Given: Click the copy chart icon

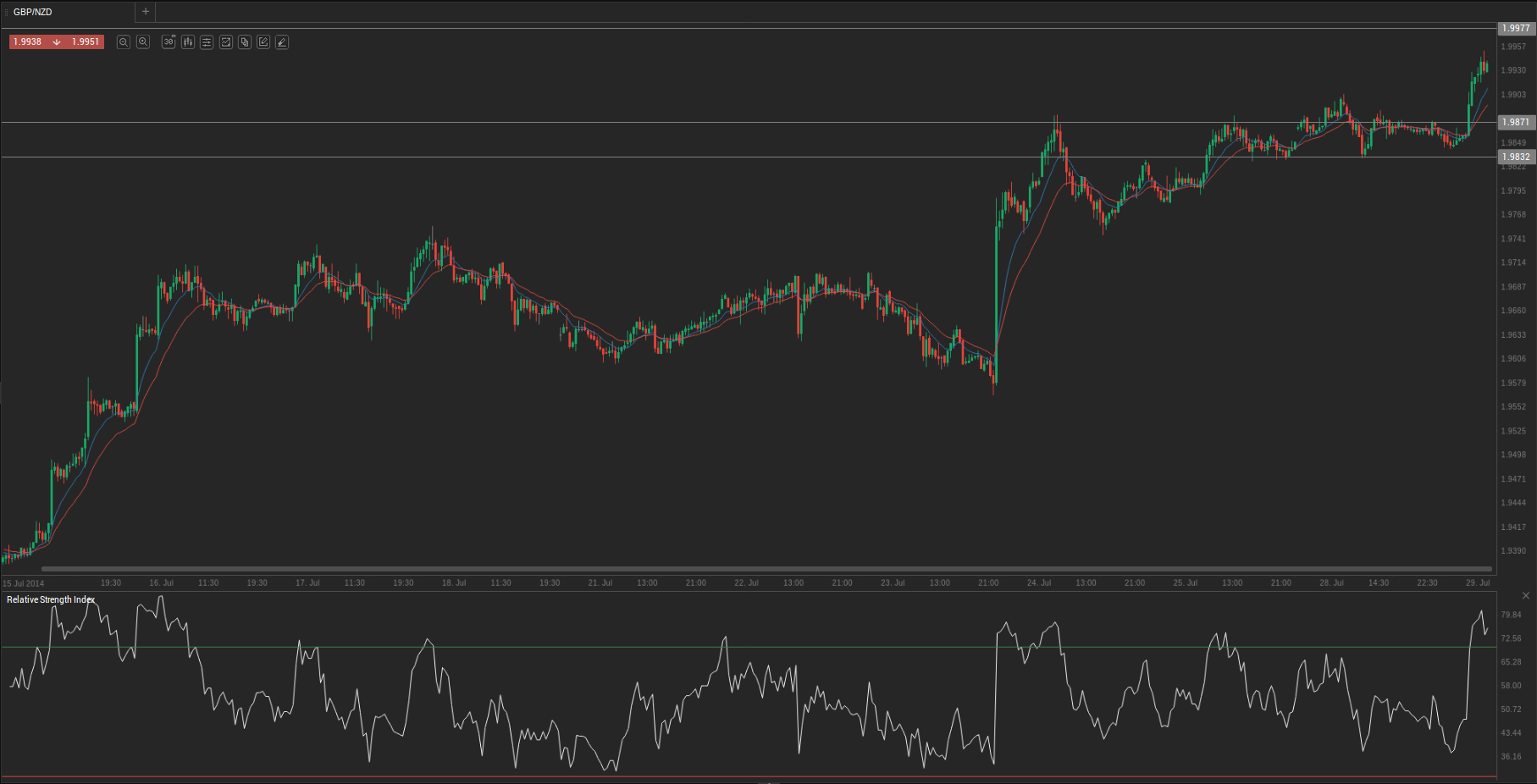Looking at the screenshot, I should click(245, 41).
